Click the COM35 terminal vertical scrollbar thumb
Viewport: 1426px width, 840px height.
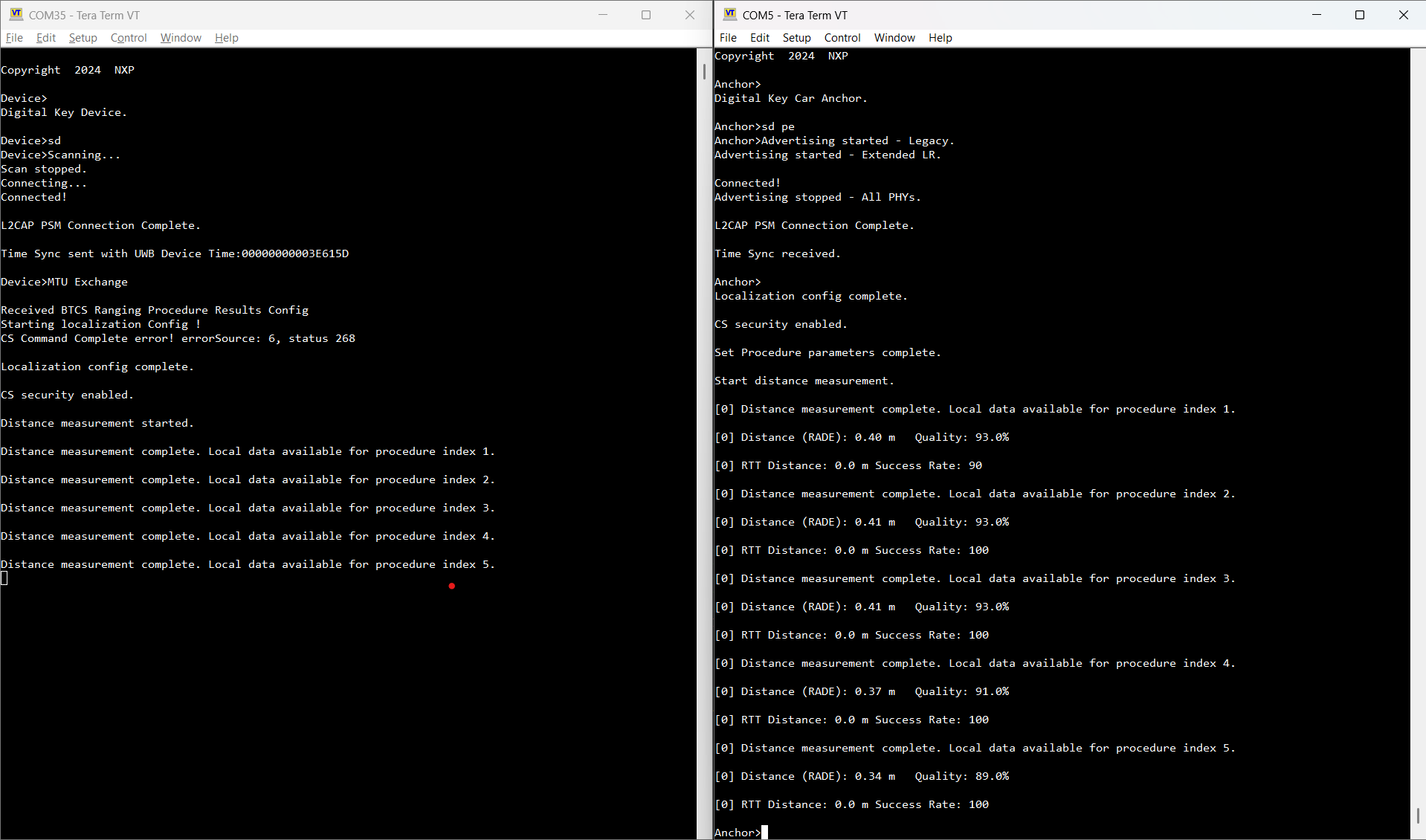pyautogui.click(x=704, y=72)
